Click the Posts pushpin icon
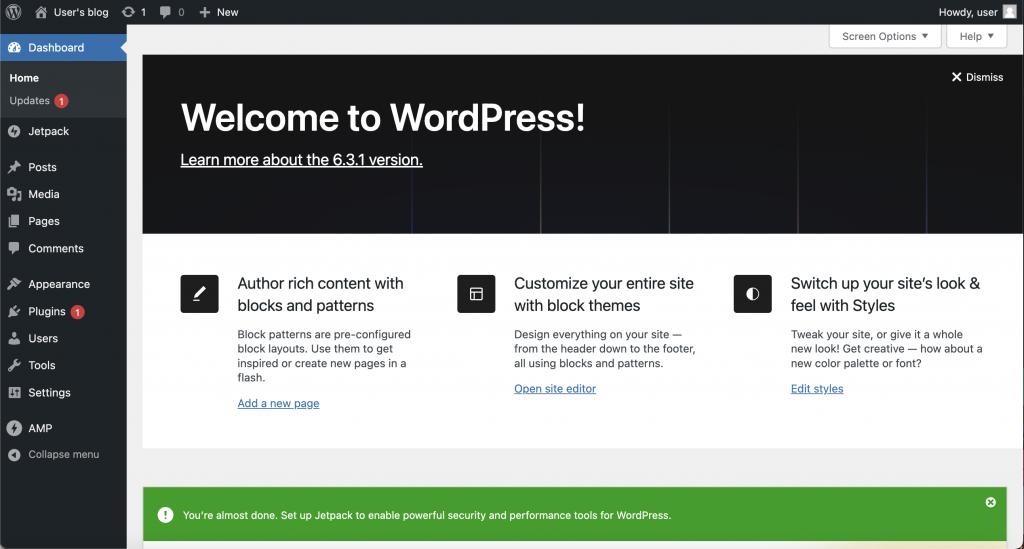Image resolution: width=1024 pixels, height=549 pixels. point(14,167)
